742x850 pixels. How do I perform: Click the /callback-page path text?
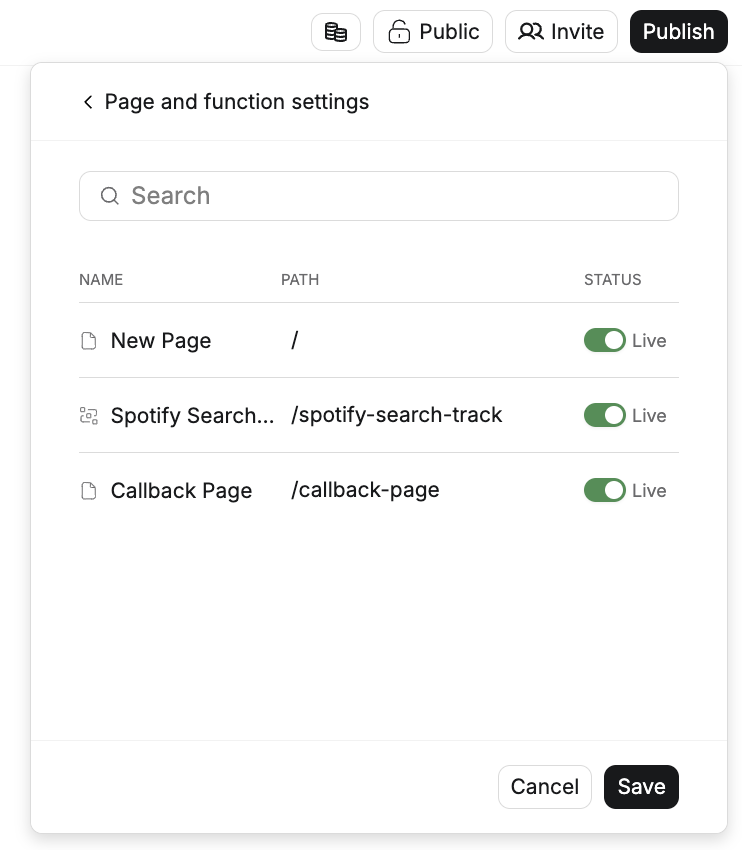[x=365, y=490]
